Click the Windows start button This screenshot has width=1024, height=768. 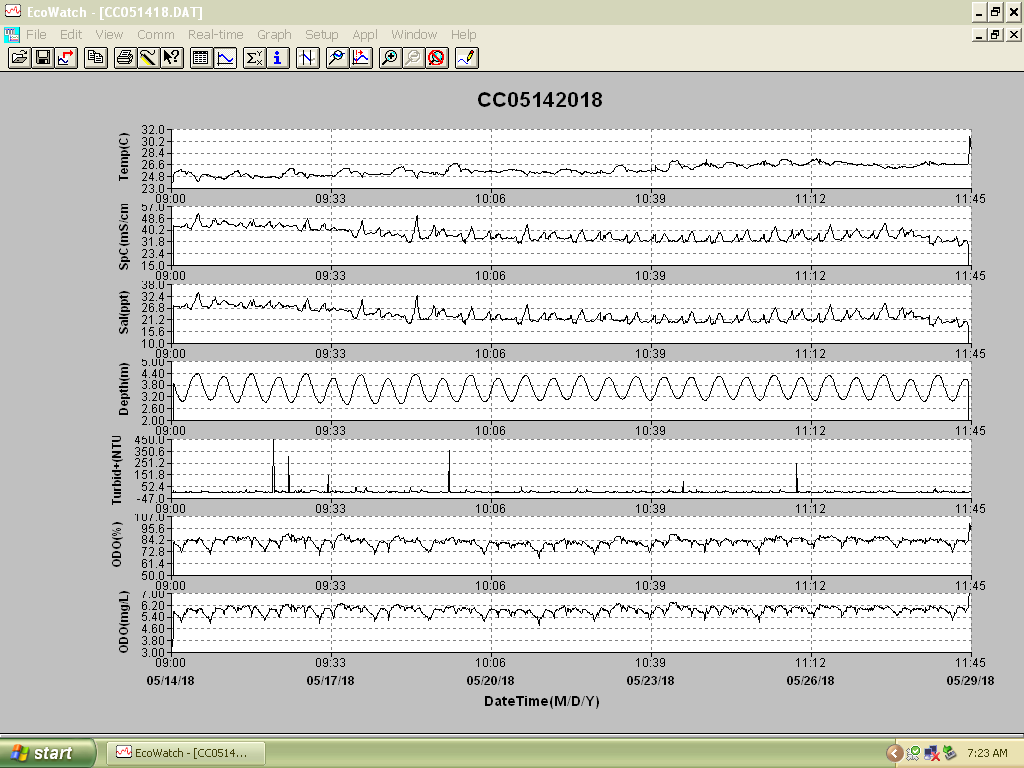tap(47, 753)
